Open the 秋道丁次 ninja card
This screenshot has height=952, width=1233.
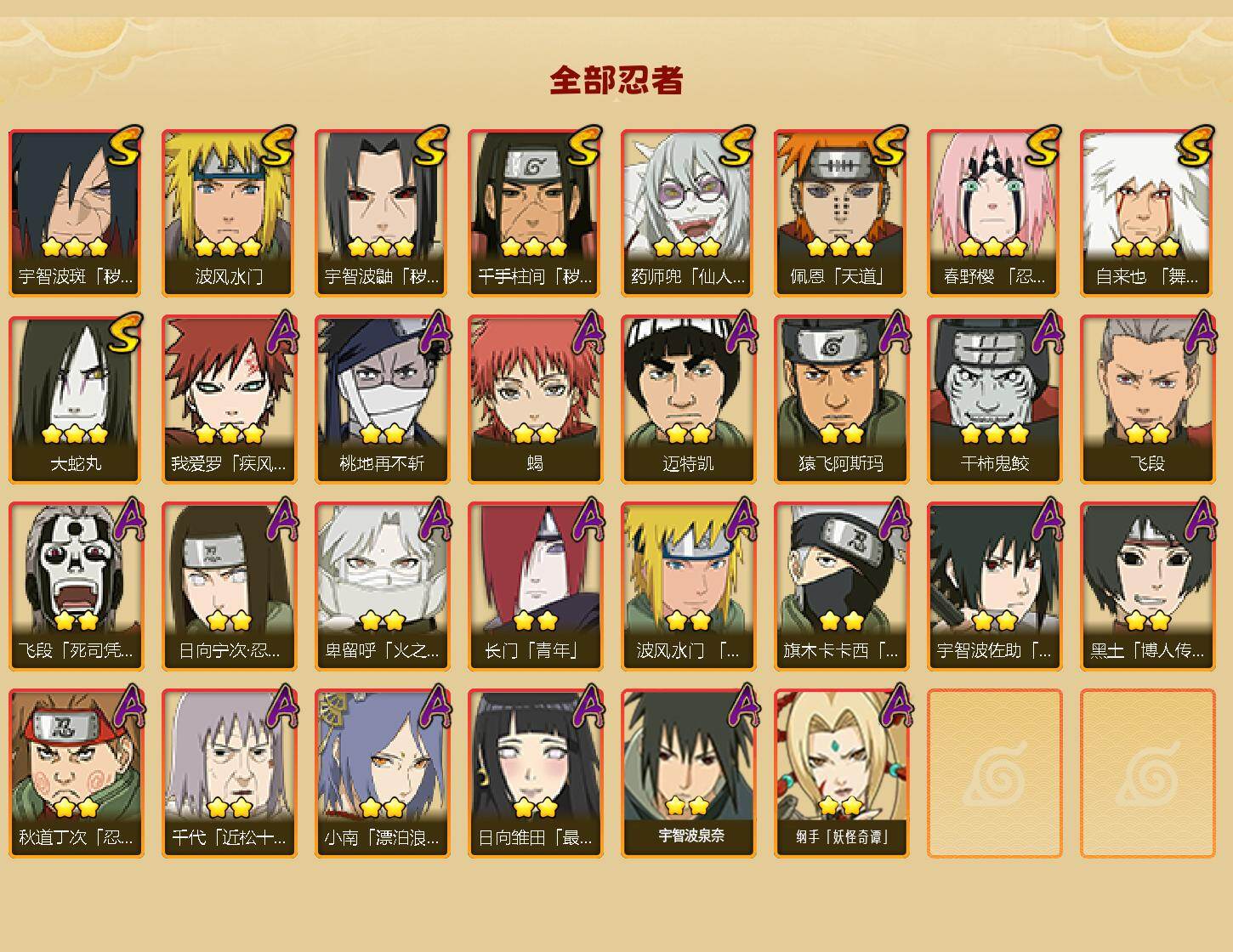pos(77,773)
